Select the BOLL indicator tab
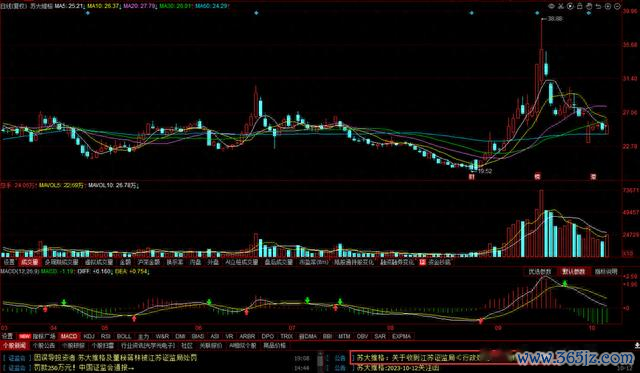Viewport: 640px width, 373px height. coord(124,336)
